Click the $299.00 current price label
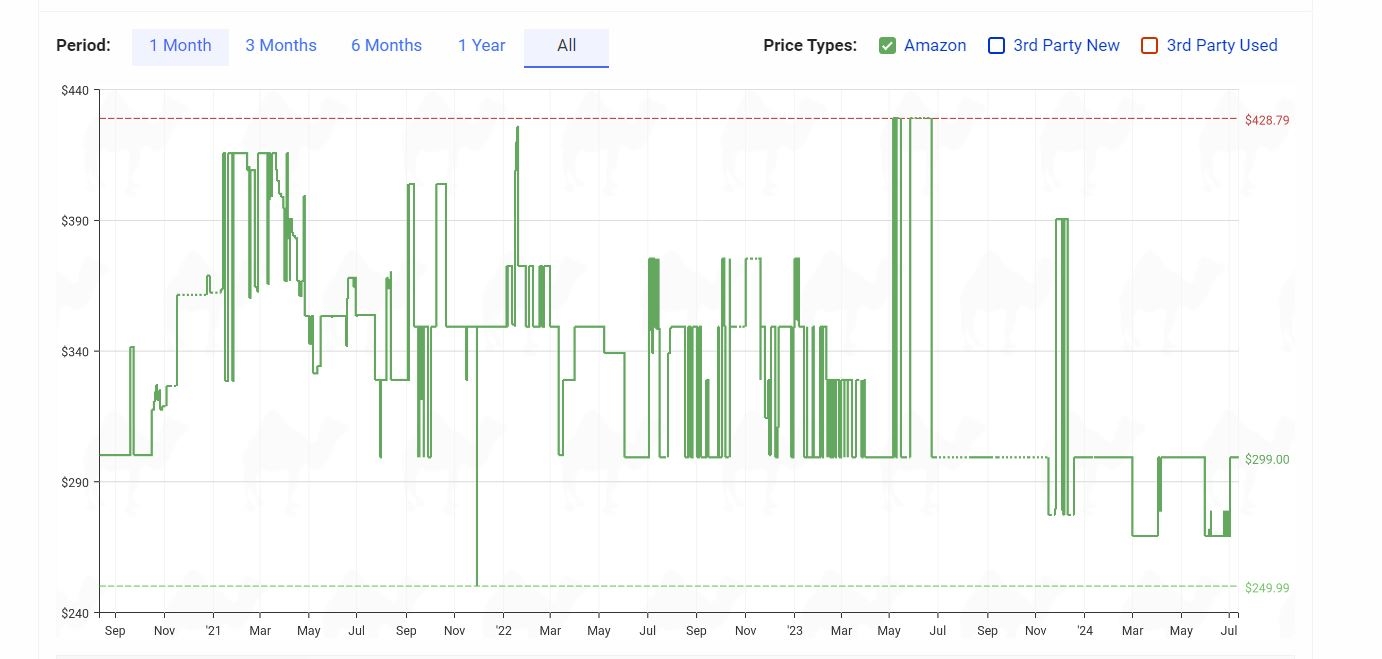The height and width of the screenshot is (659, 1382). coord(1267,460)
